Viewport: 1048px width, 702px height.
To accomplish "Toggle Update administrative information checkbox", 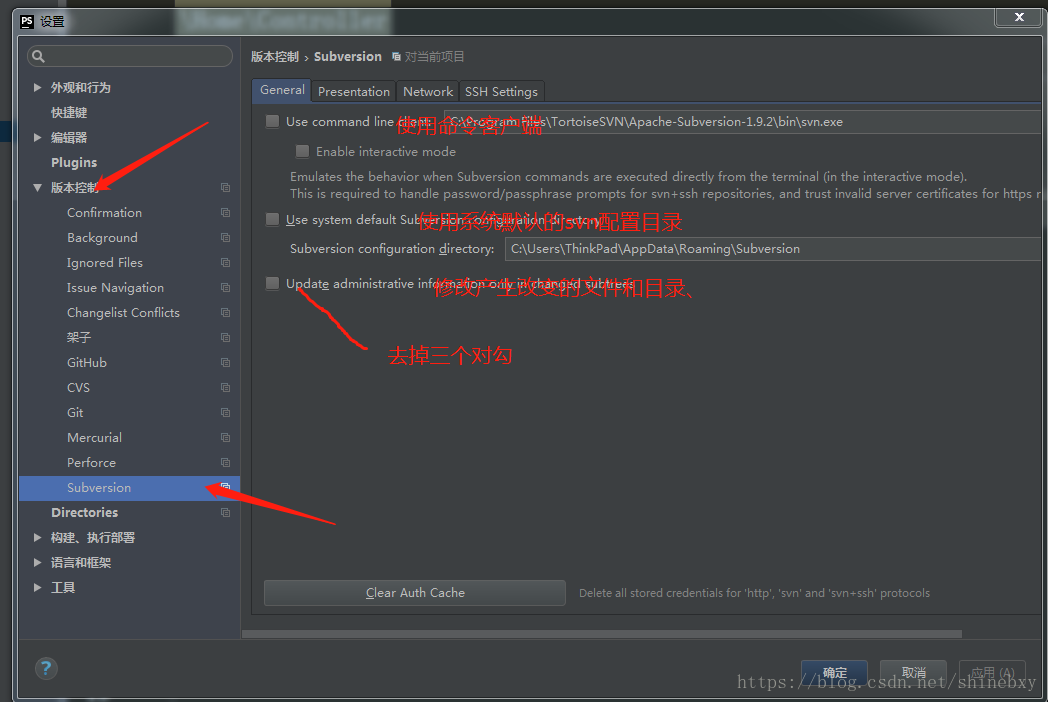I will 272,283.
